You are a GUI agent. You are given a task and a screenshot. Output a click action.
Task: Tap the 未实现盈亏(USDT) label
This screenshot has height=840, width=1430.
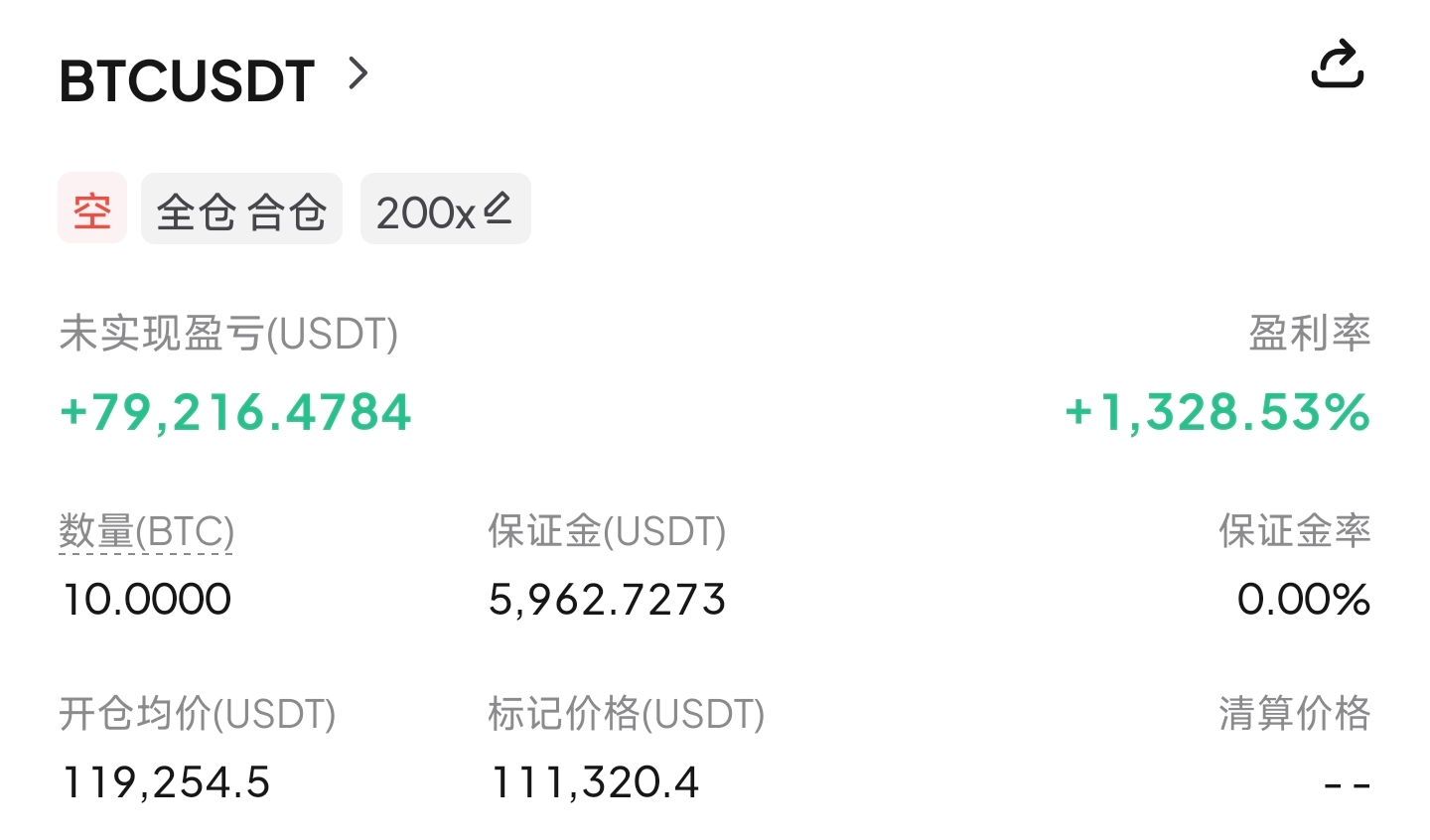(x=228, y=334)
